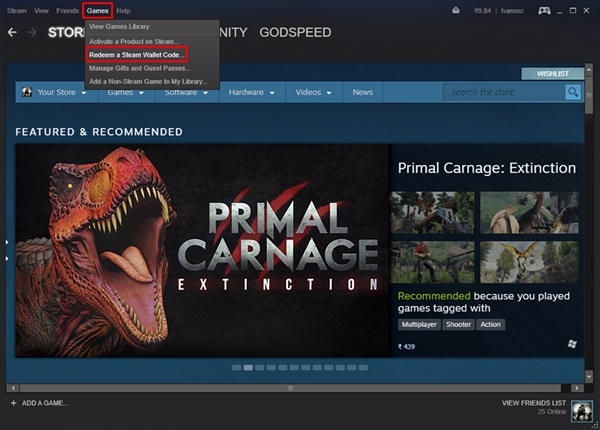Click inside the search the store field
The height and width of the screenshot is (430, 600).
(x=504, y=92)
